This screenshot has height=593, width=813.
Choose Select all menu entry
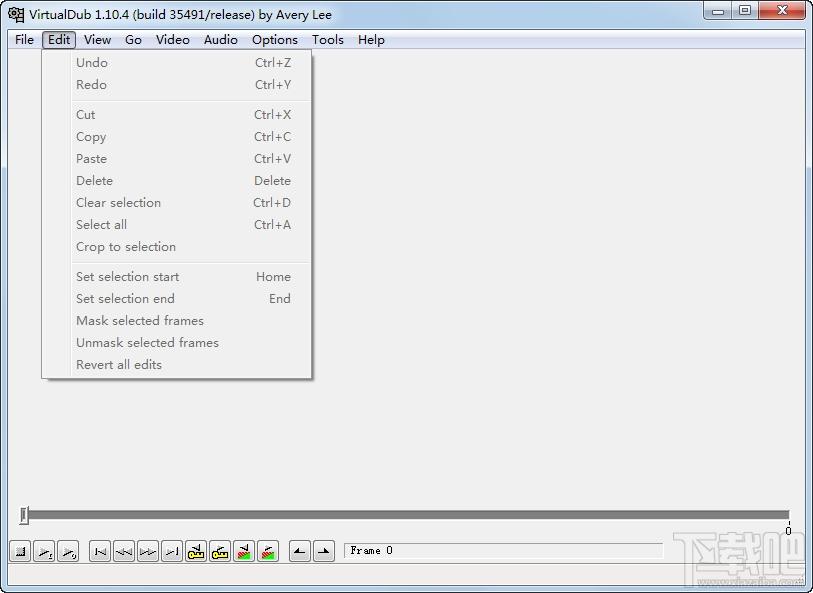(x=177, y=225)
